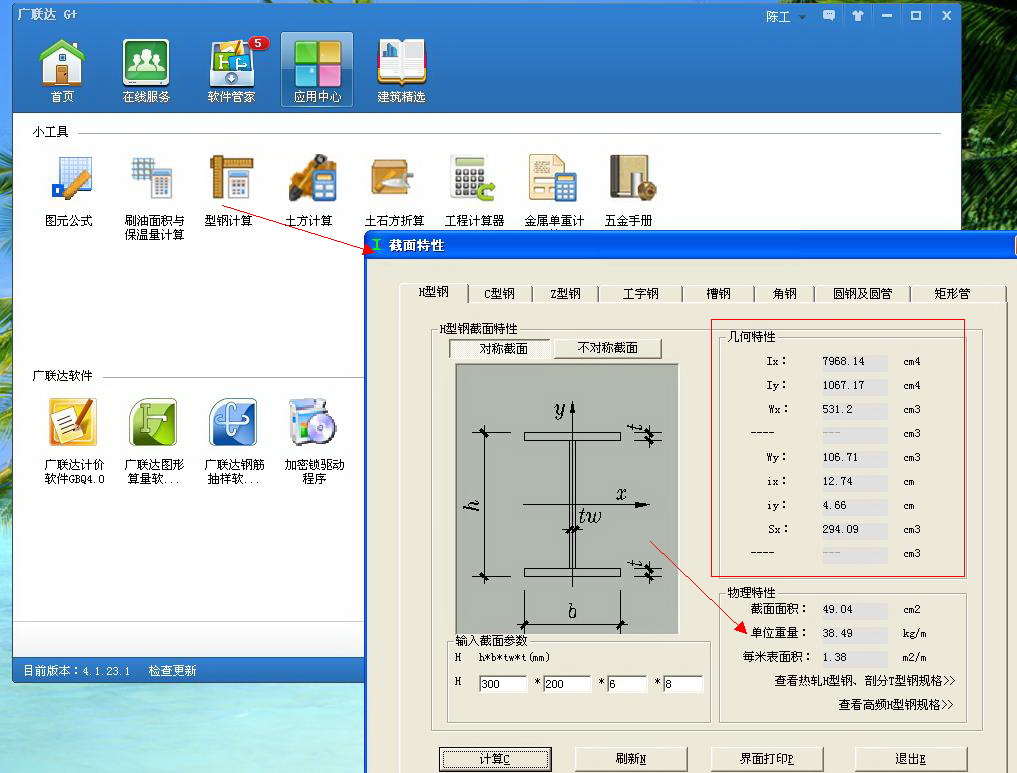Image resolution: width=1017 pixels, height=773 pixels.
Task: Click the message bubble icon in title bar
Action: click(x=828, y=16)
